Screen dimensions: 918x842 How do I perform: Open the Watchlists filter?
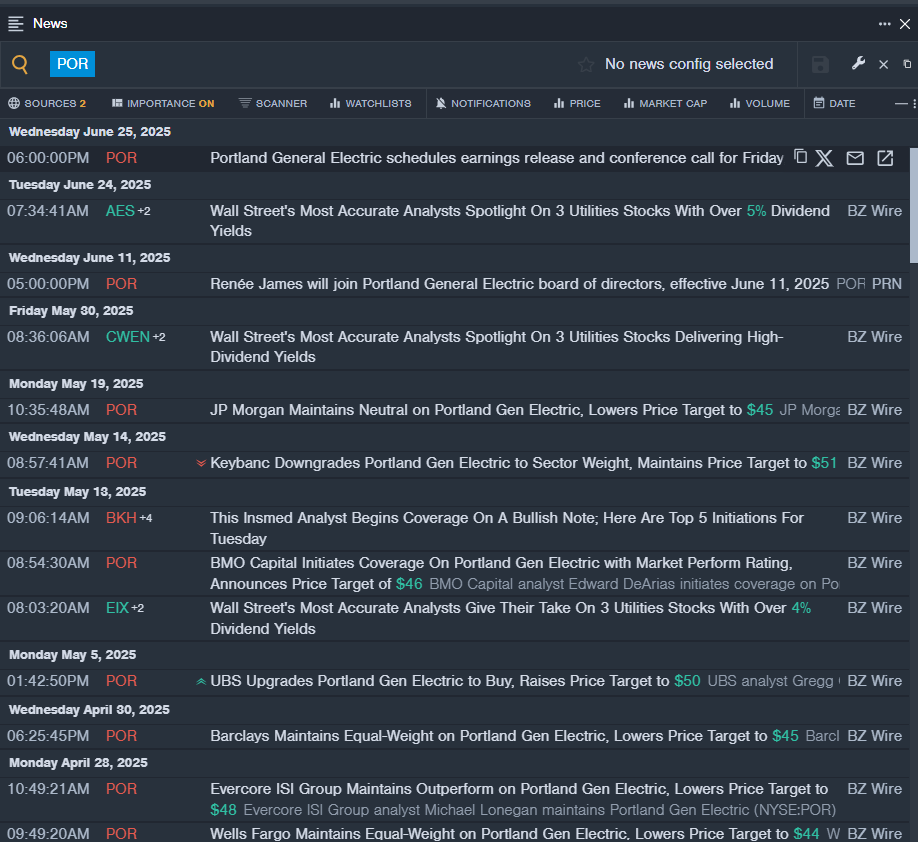tap(371, 104)
